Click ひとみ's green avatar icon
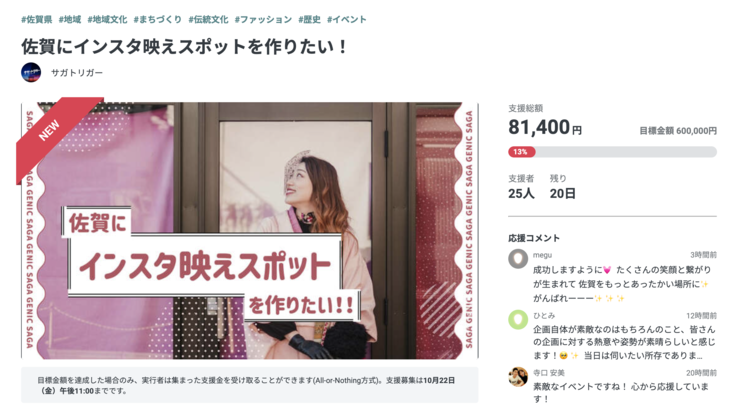Image resolution: width=736 pixels, height=406 pixels. click(518, 320)
